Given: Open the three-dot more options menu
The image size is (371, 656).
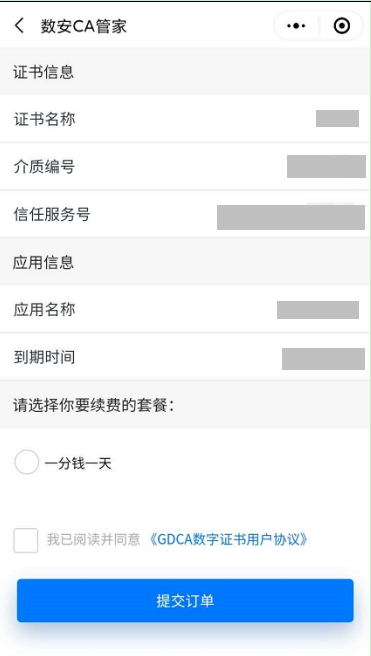Looking at the screenshot, I should (296, 26).
